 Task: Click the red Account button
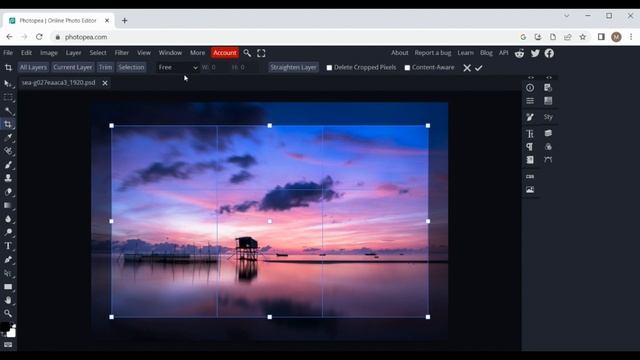(224, 53)
